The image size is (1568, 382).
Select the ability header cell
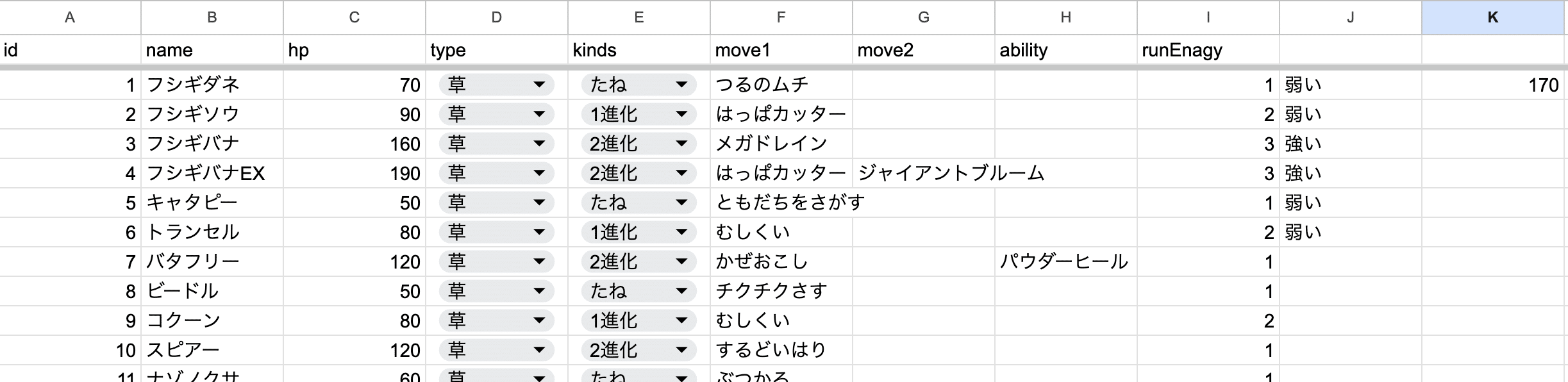point(1065,50)
